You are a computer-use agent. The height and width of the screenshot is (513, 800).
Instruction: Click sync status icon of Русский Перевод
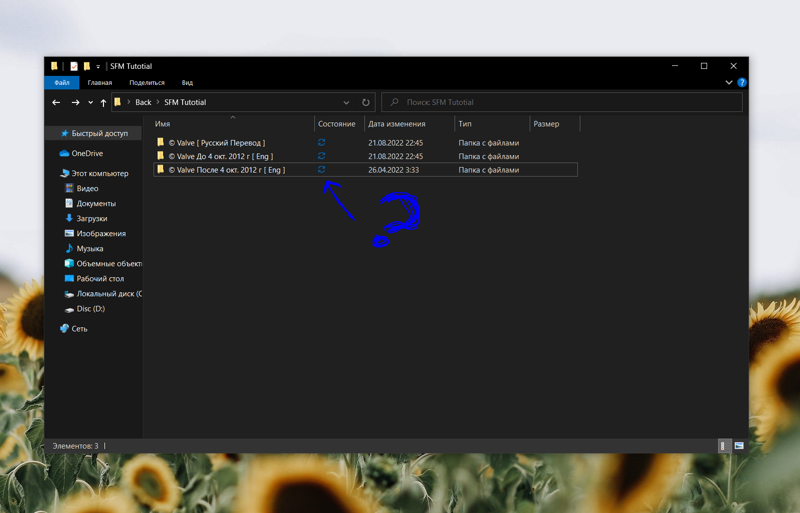(x=321, y=142)
